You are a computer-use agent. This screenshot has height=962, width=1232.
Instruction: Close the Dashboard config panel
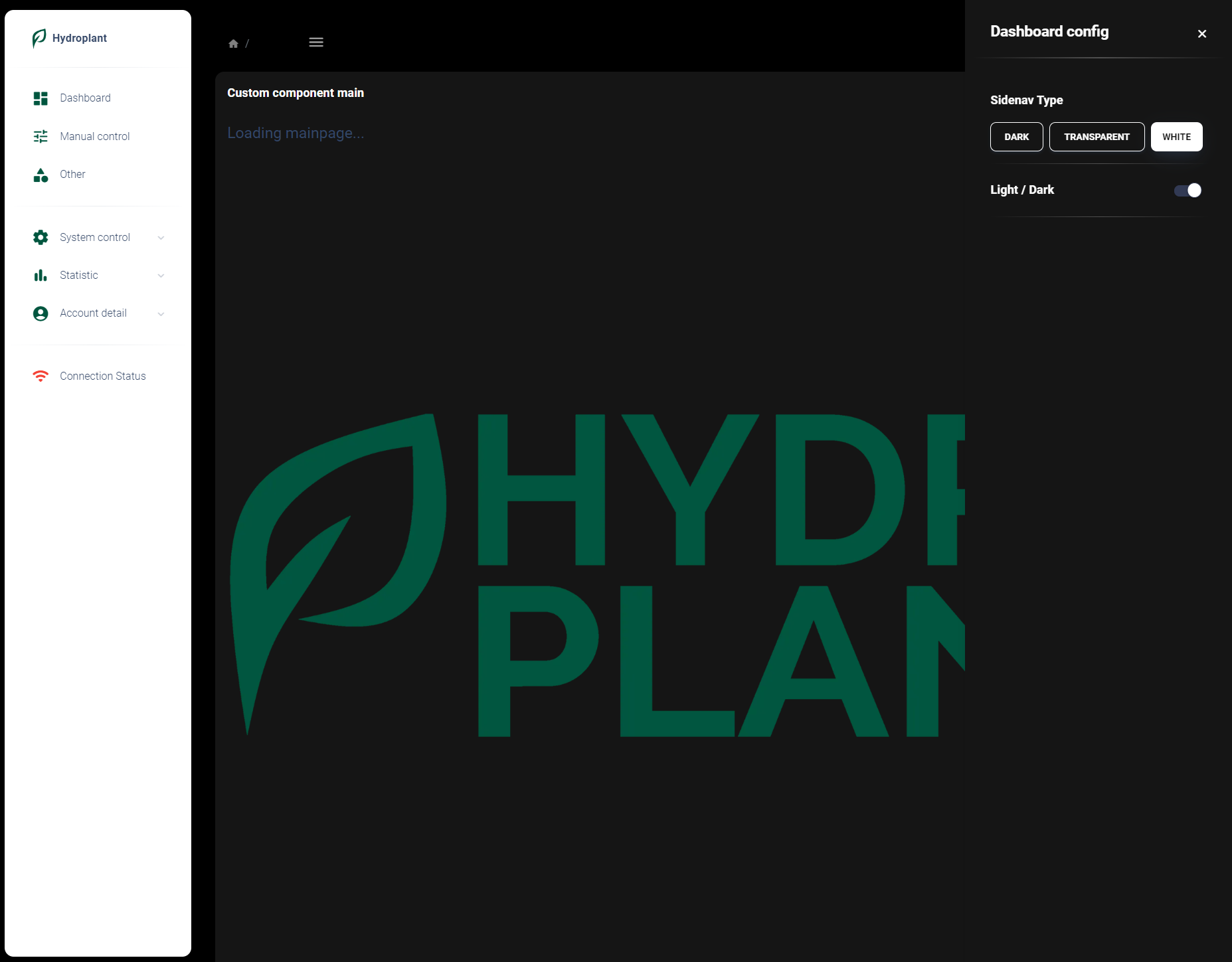tap(1202, 33)
